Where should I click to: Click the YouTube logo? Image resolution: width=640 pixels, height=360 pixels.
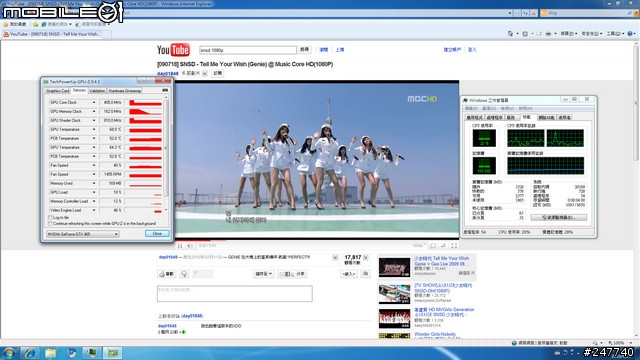click(173, 50)
